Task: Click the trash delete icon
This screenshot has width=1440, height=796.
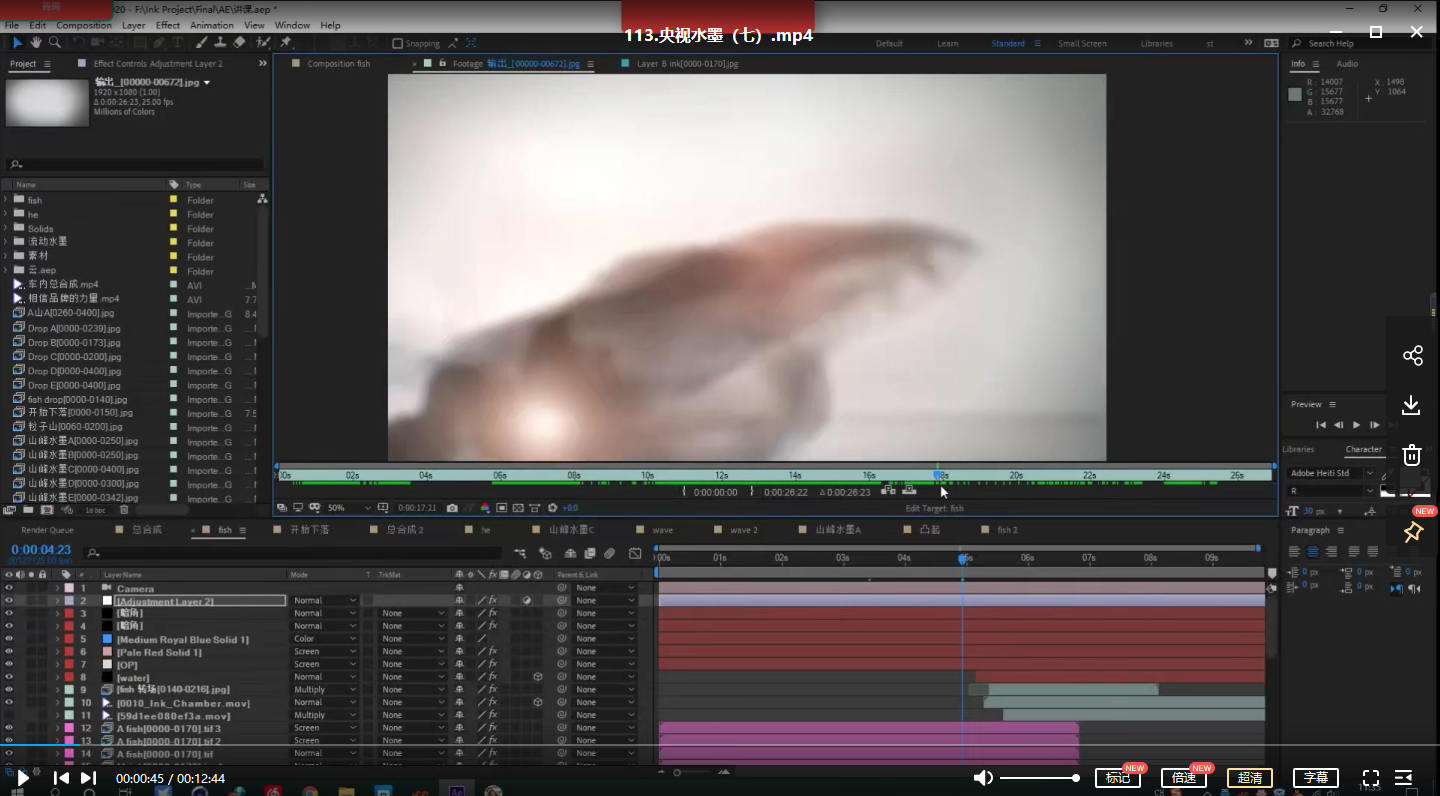Action: click(x=1411, y=456)
